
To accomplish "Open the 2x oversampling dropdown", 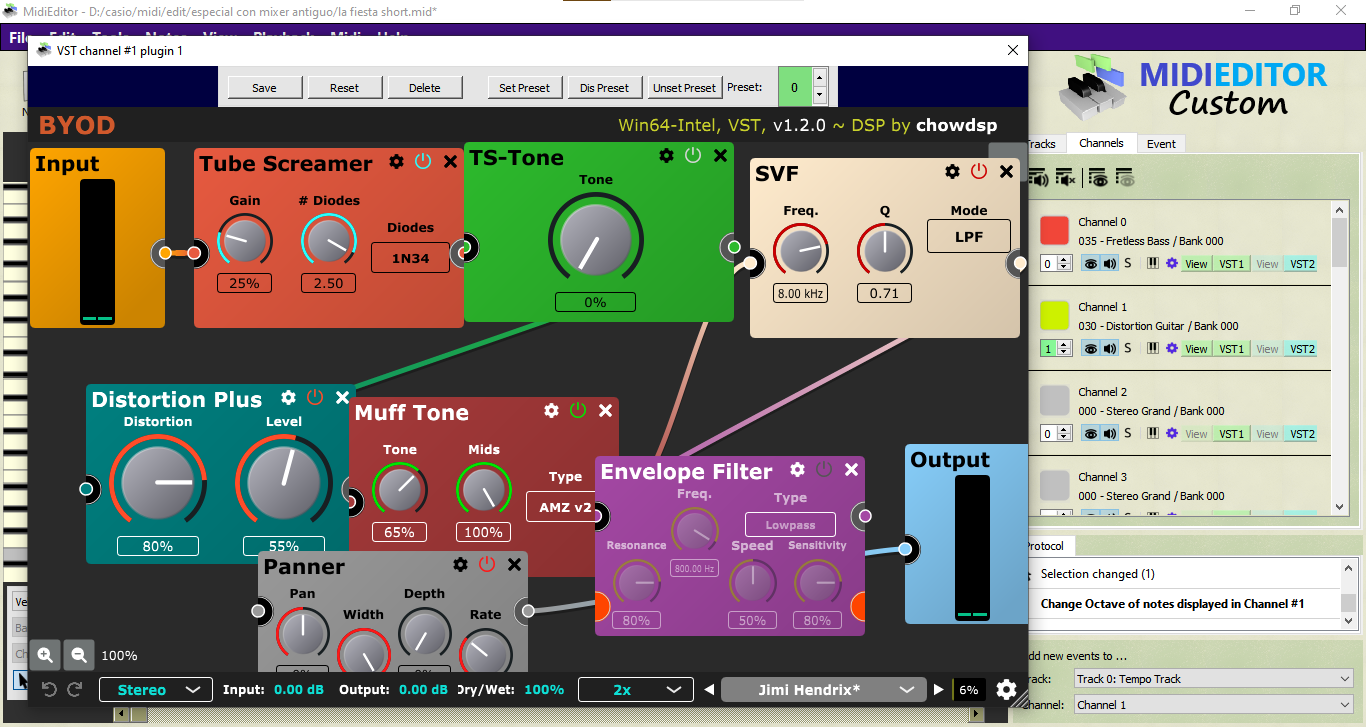I will click(x=636, y=689).
